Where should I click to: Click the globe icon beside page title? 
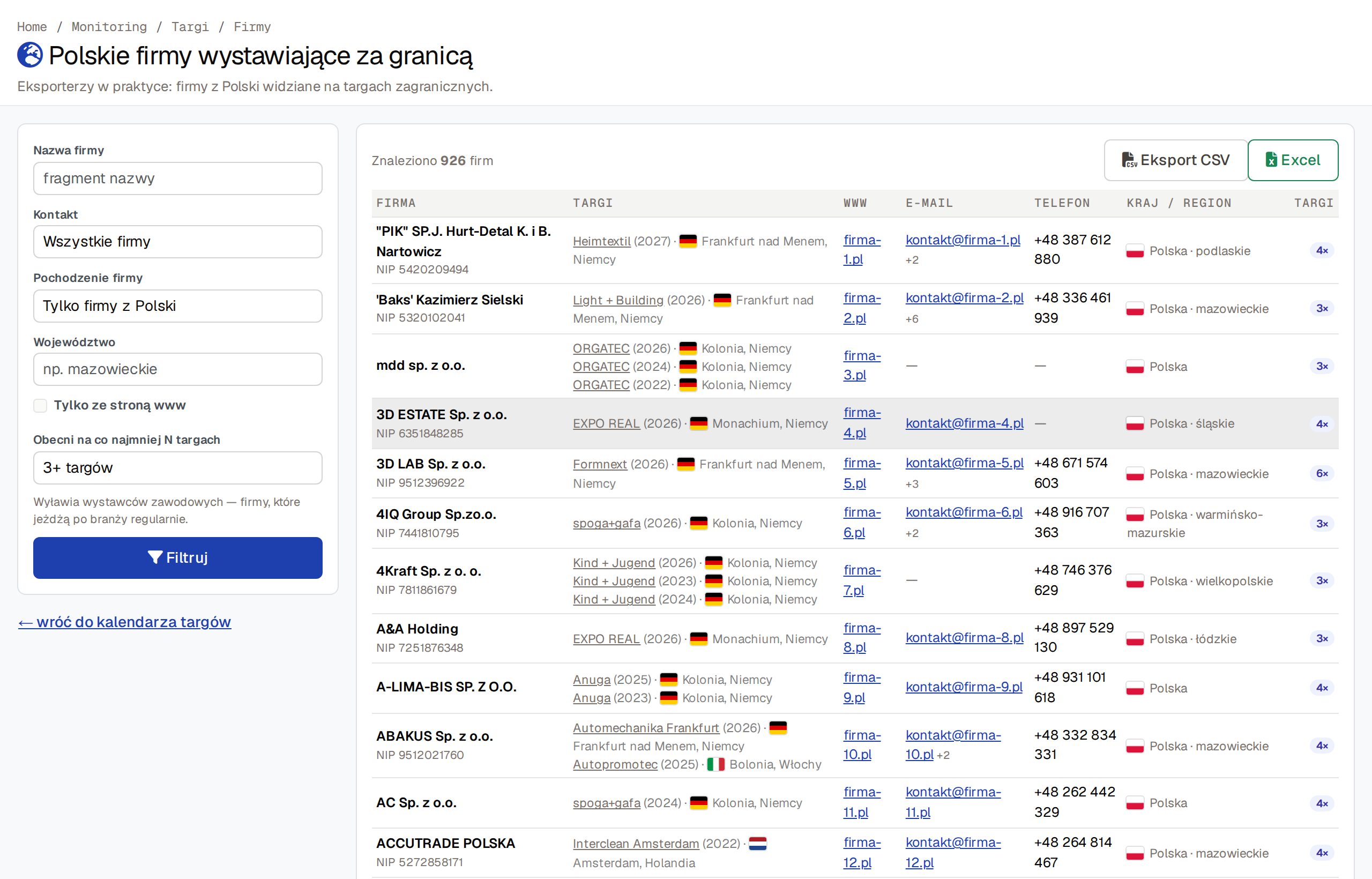(x=29, y=55)
